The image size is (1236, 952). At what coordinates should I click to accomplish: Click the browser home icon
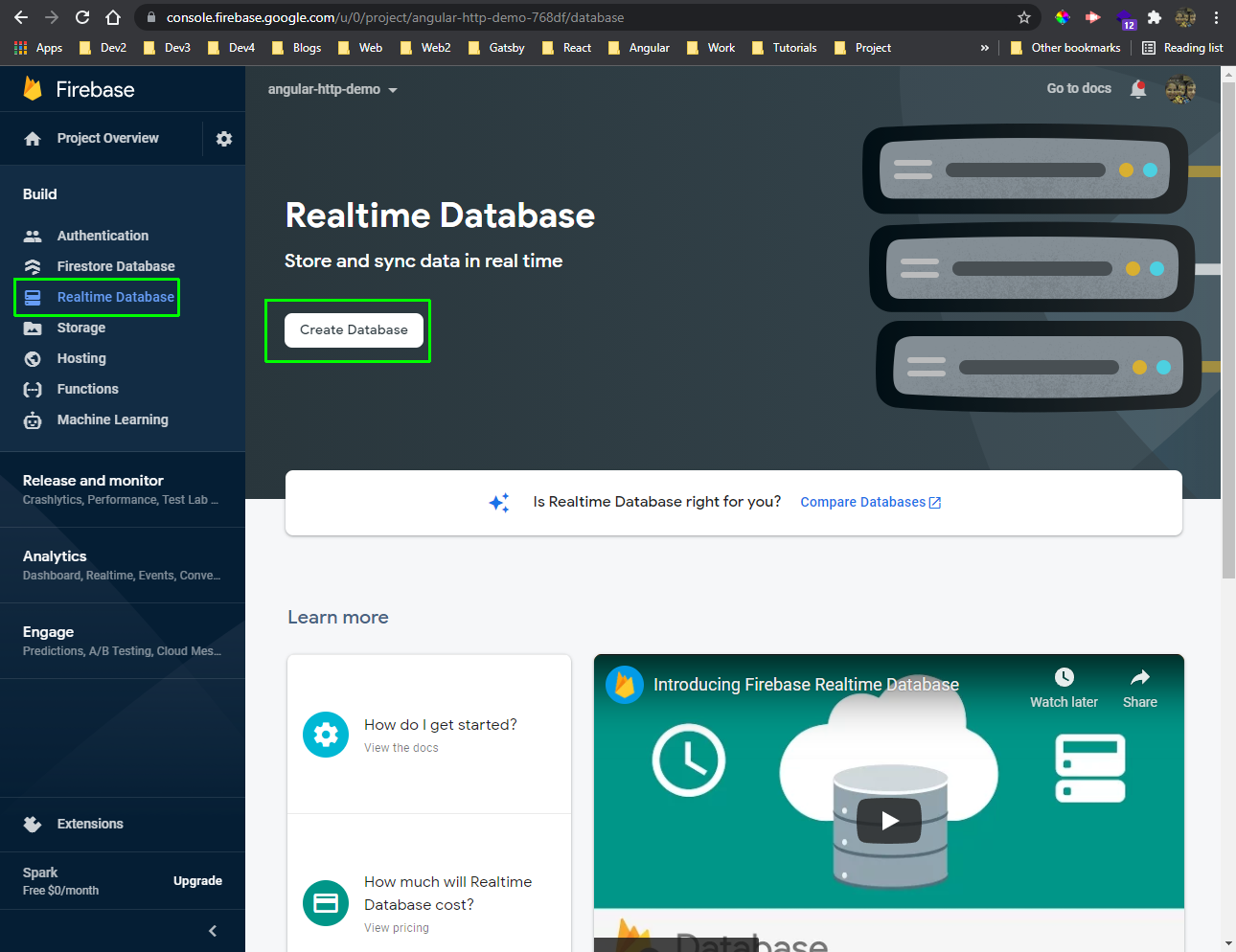tap(113, 17)
